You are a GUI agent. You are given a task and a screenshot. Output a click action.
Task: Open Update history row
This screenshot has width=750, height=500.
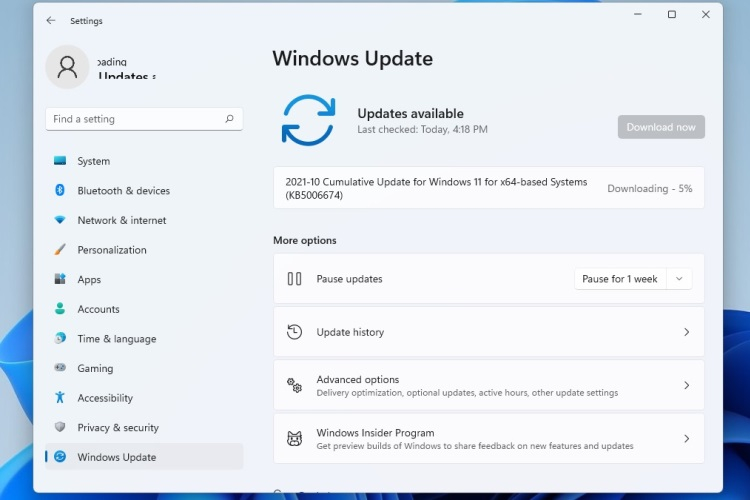coord(488,332)
